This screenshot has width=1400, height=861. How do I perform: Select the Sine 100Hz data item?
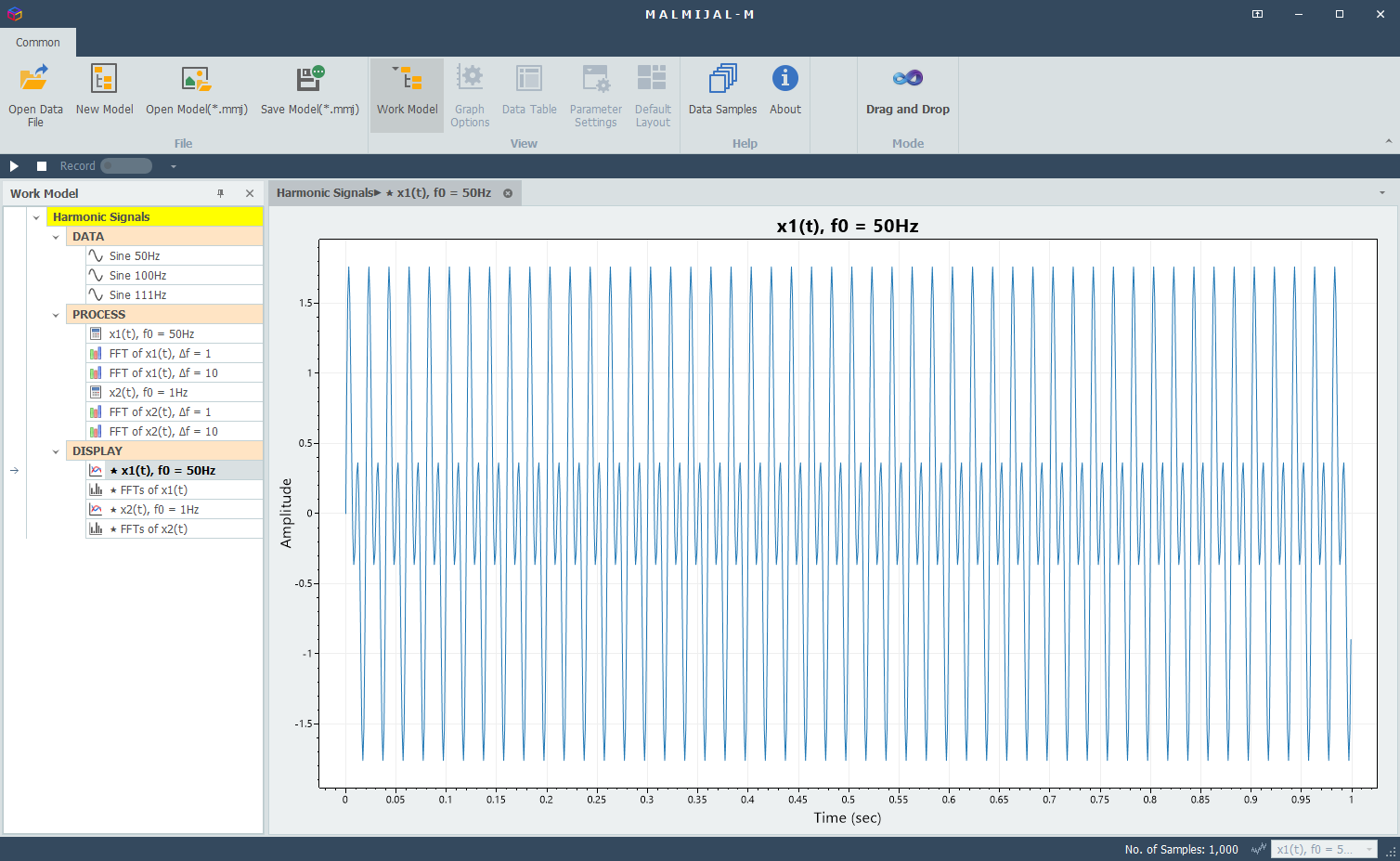click(175, 276)
